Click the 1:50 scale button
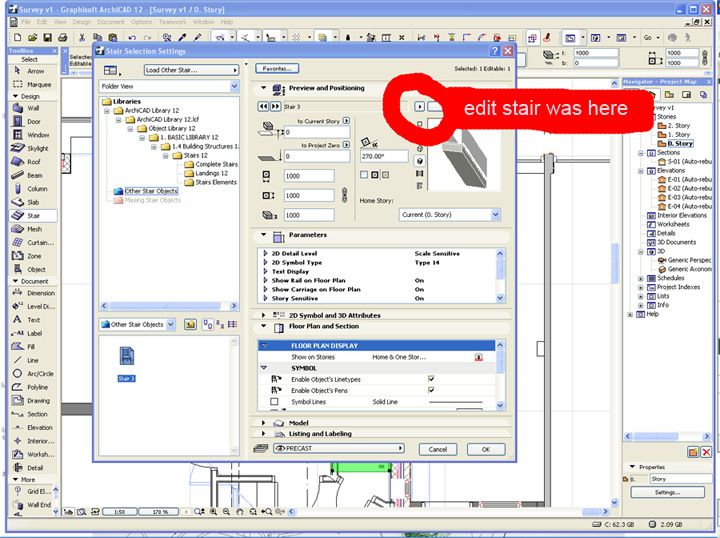 119,511
